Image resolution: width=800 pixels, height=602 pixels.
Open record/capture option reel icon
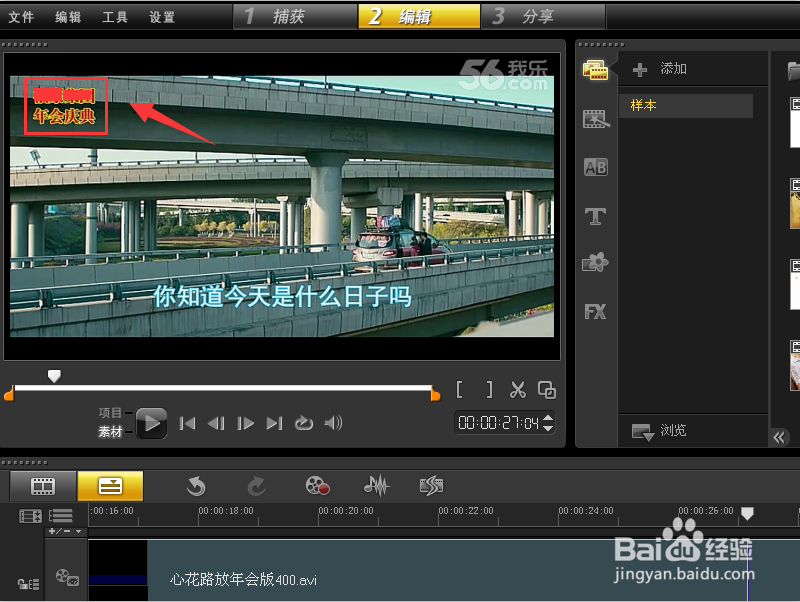317,486
